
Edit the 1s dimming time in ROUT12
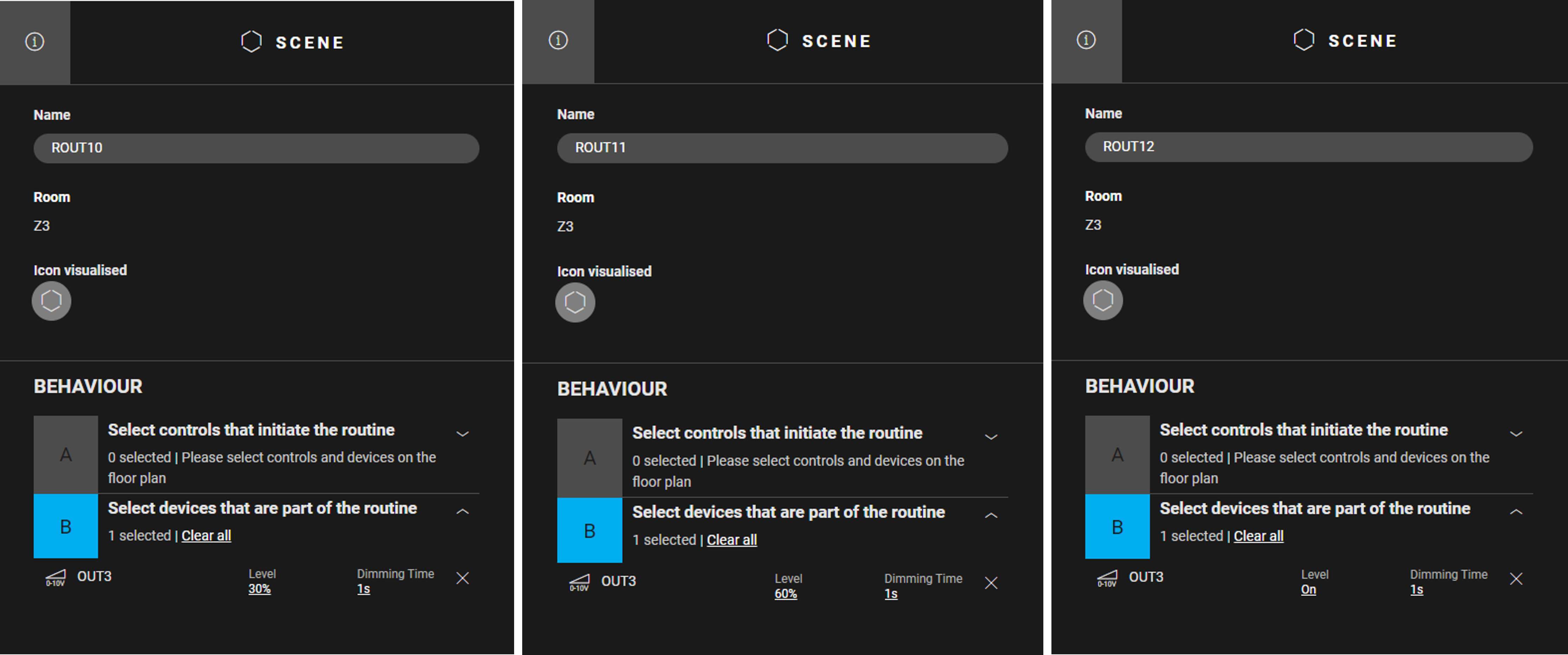1417,589
